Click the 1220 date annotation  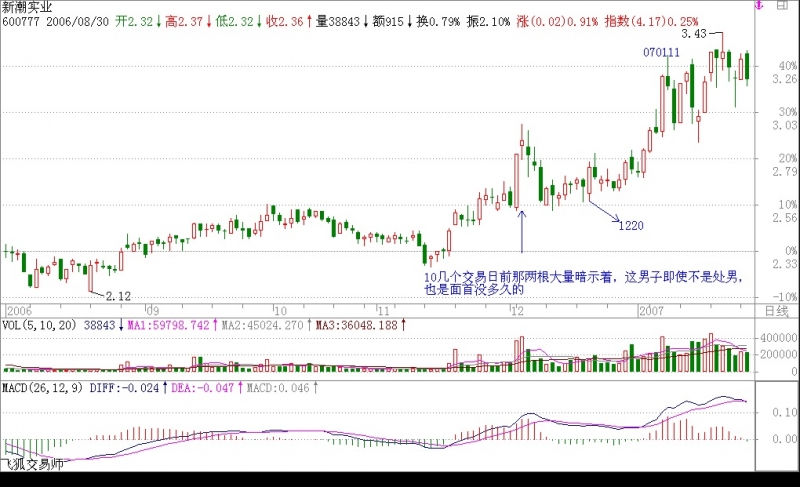(x=630, y=225)
